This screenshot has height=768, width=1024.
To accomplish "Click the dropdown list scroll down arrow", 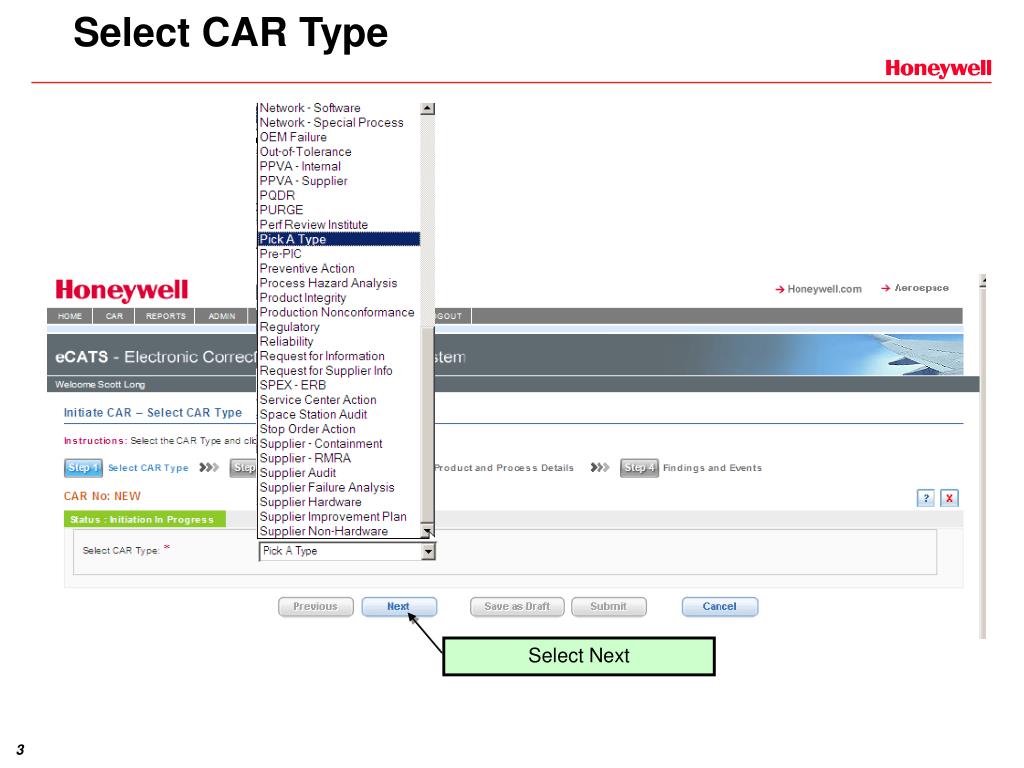I will point(428,532).
